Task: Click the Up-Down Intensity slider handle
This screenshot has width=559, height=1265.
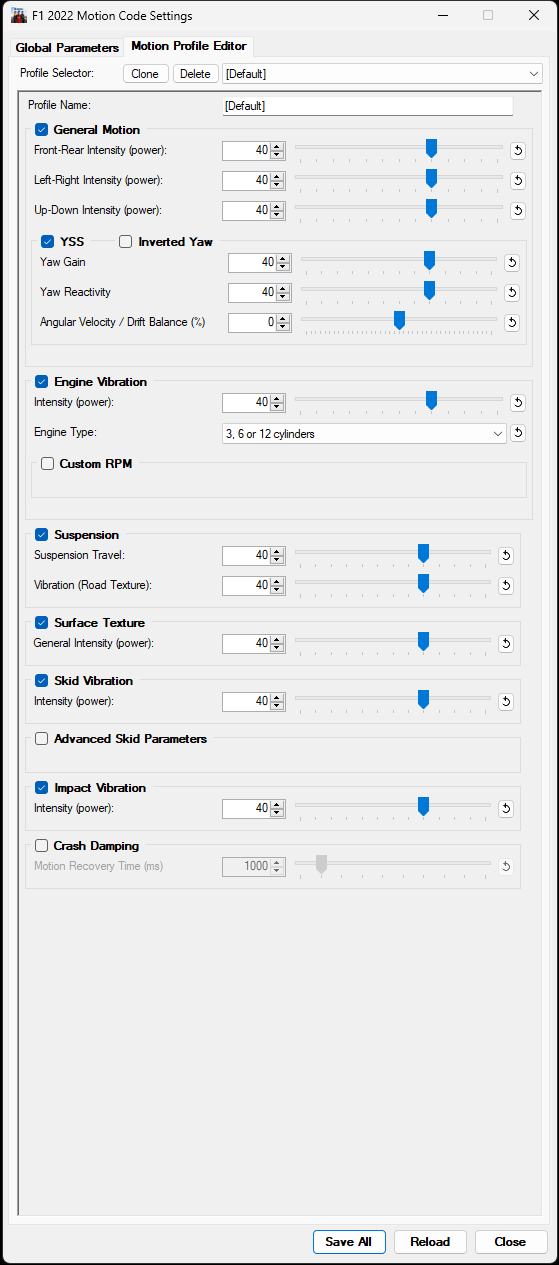Action: (431, 208)
